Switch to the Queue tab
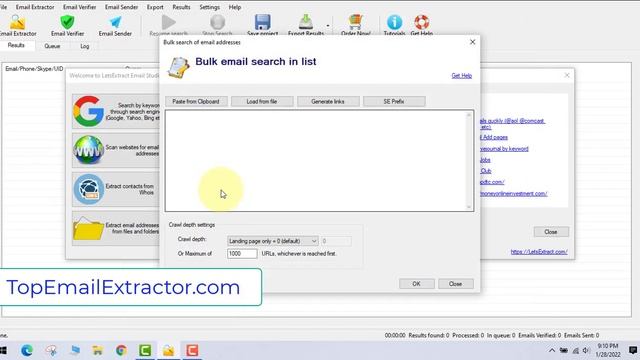640x360 pixels. coord(52,46)
